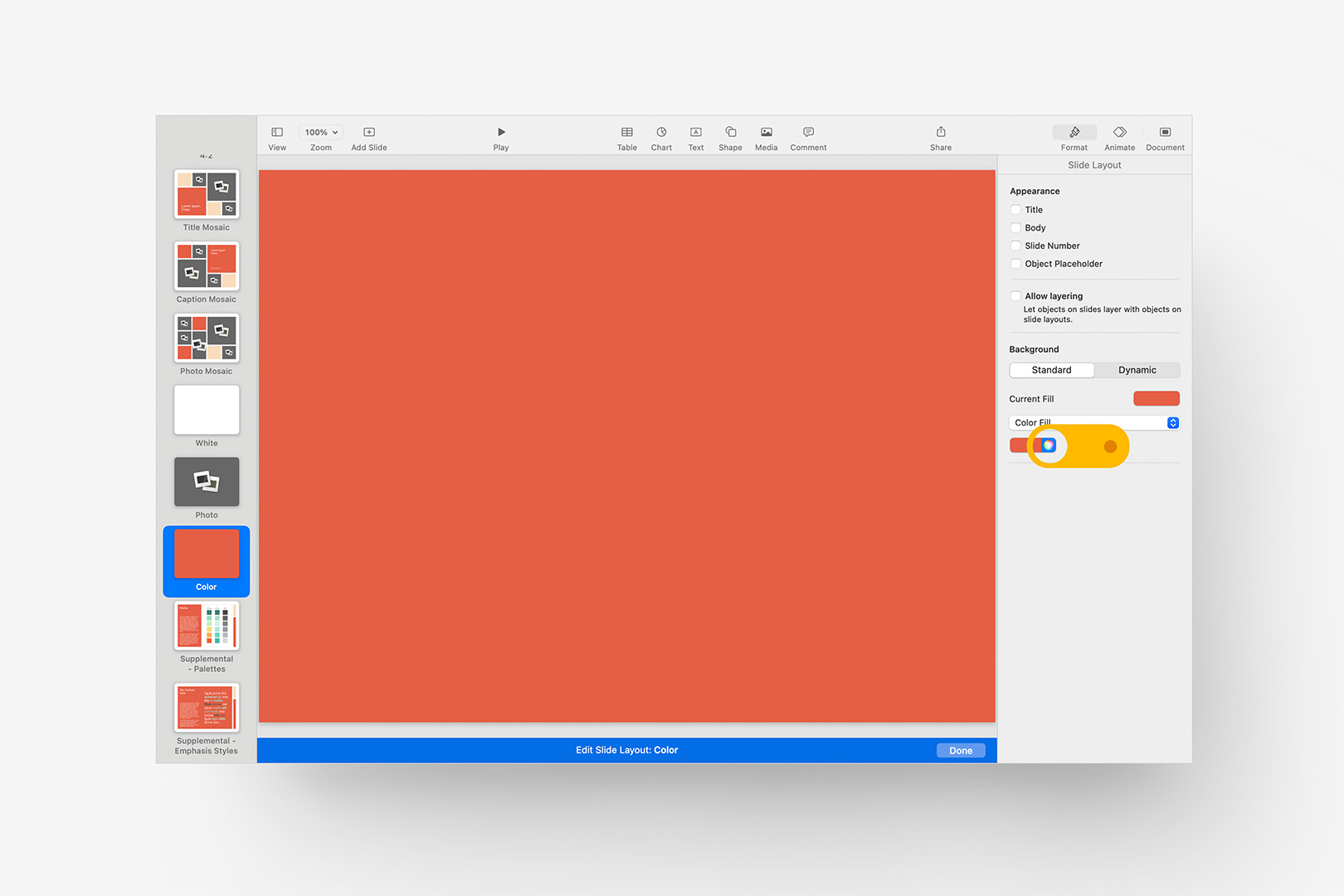The height and width of the screenshot is (896, 1344).
Task: Add a new slide
Action: point(369,138)
